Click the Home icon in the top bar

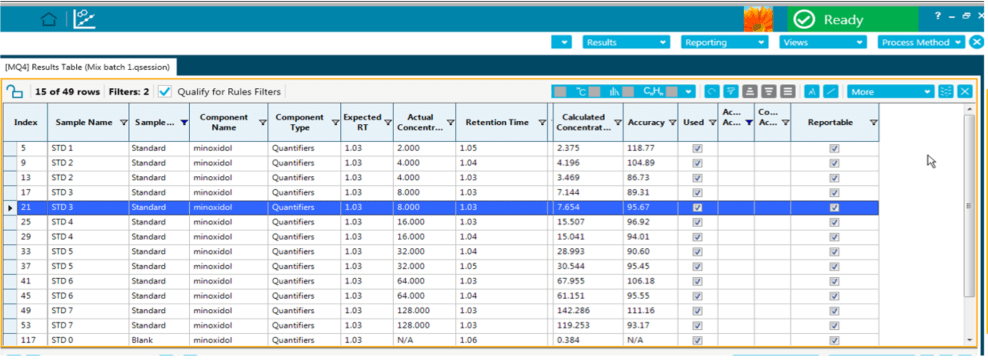[49, 20]
